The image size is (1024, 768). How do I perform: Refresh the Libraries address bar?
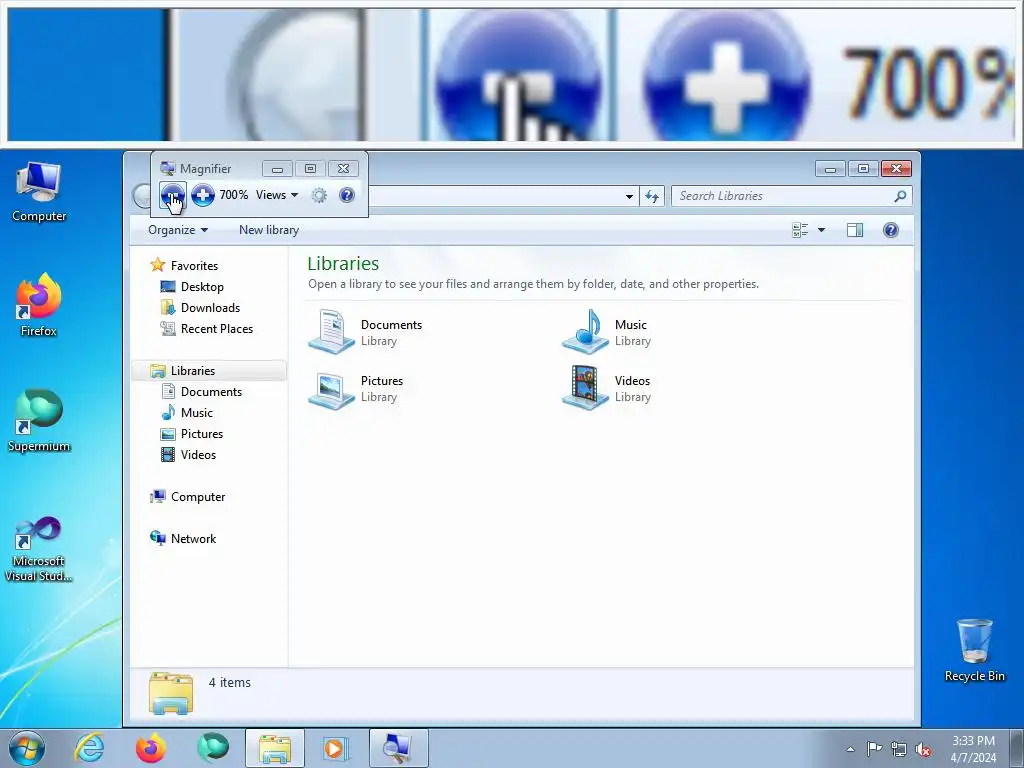[x=652, y=196]
